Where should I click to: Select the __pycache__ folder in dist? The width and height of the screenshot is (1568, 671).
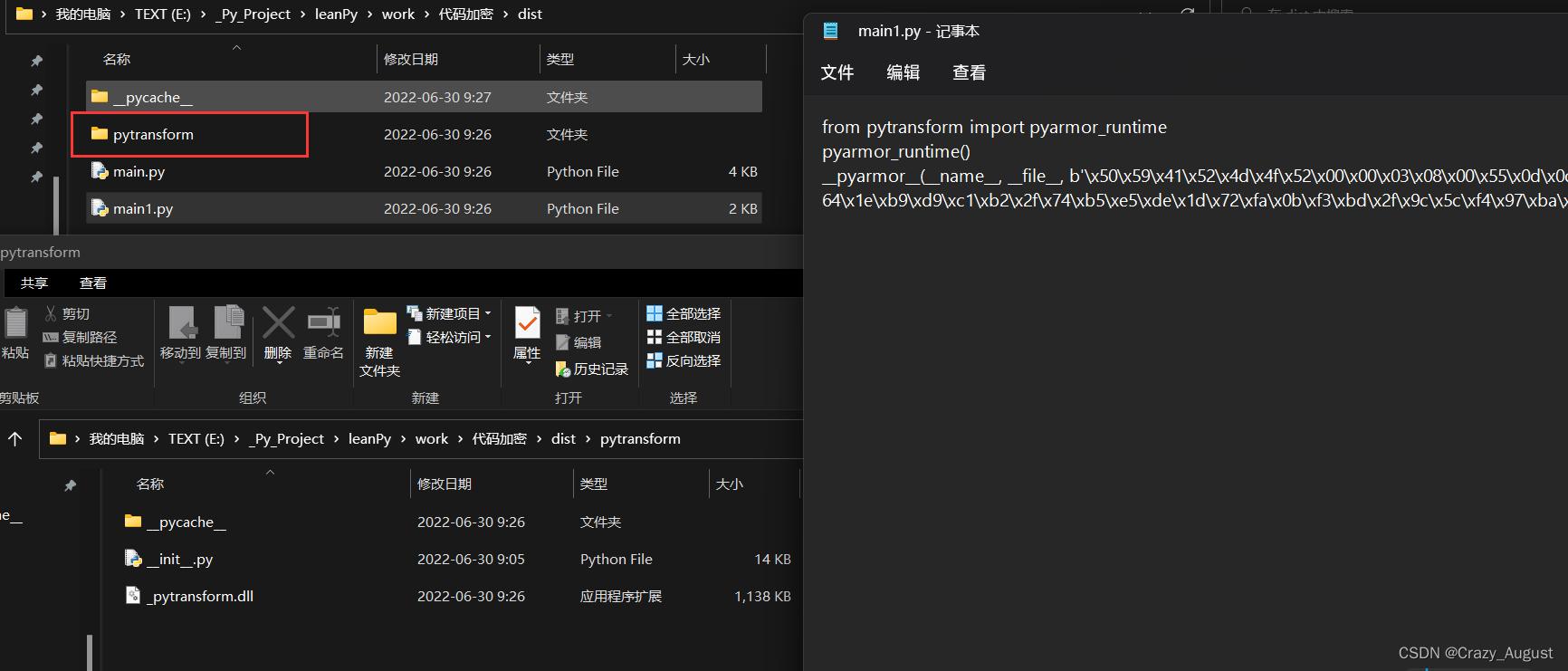point(424,97)
